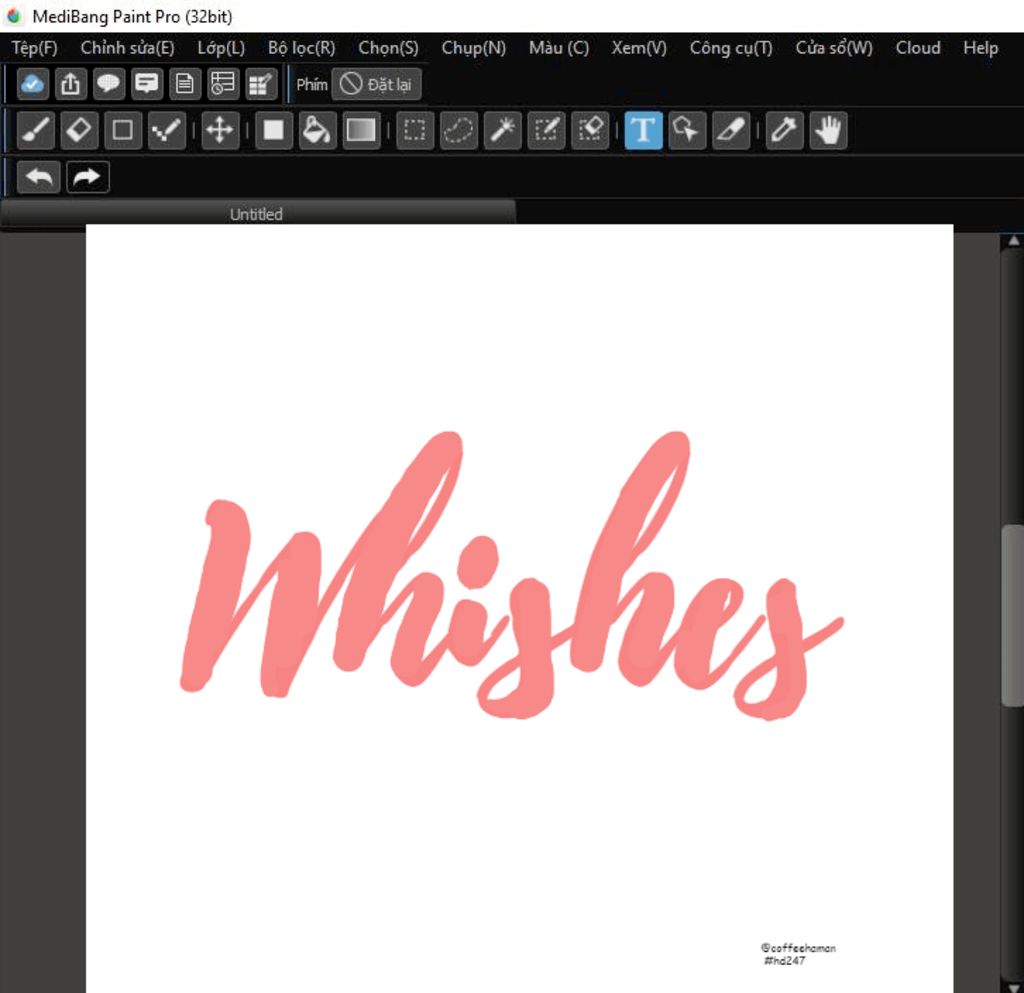Select the Select Eraser tool
The width and height of the screenshot is (1024, 993).
click(590, 131)
